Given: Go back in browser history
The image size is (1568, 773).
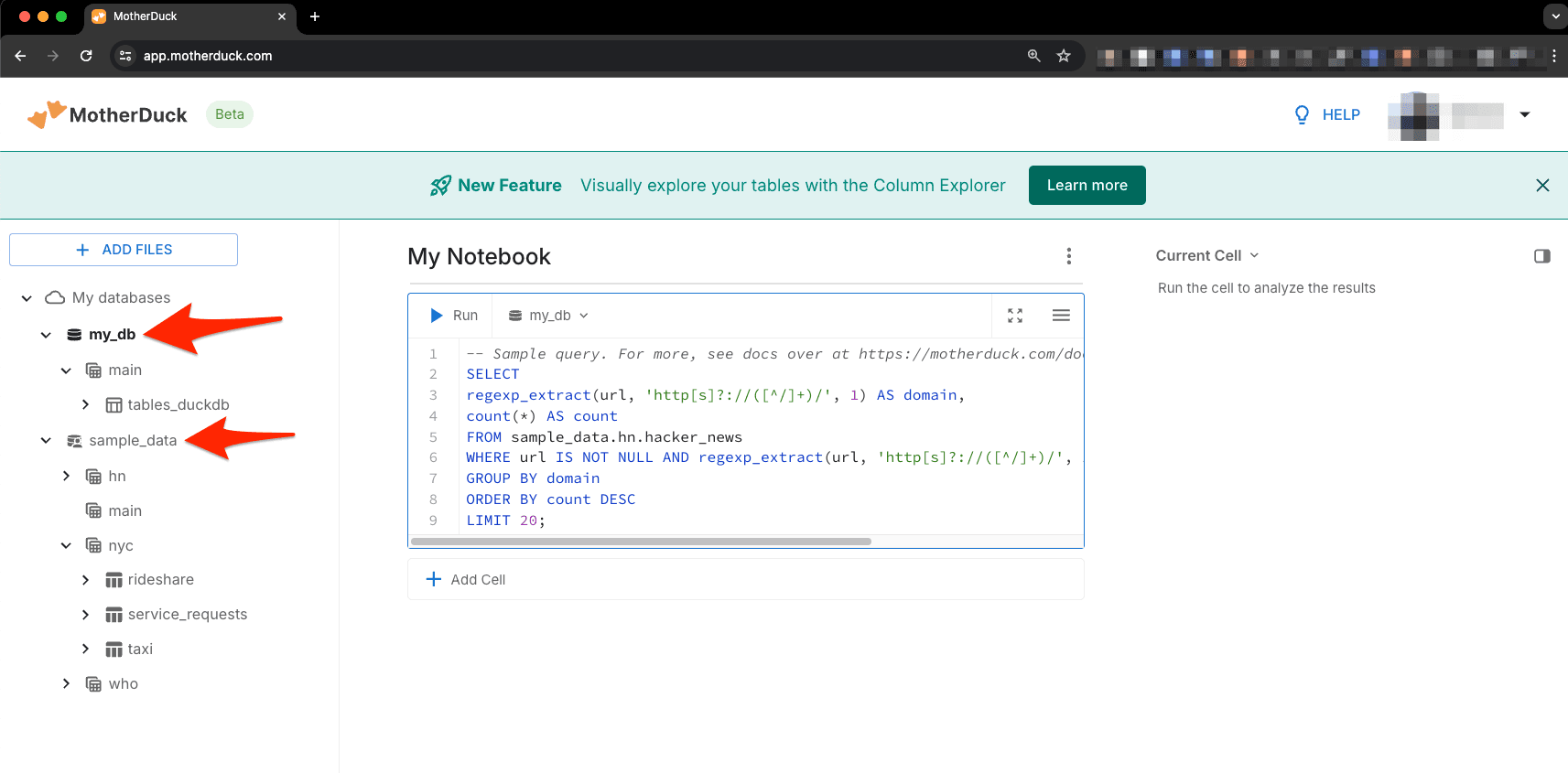Looking at the screenshot, I should (20, 56).
